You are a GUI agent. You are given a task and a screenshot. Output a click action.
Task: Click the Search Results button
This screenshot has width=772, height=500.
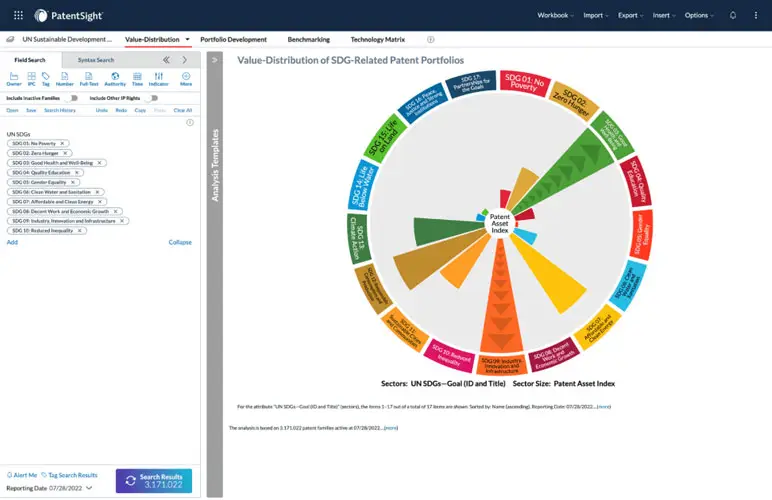(x=153, y=481)
